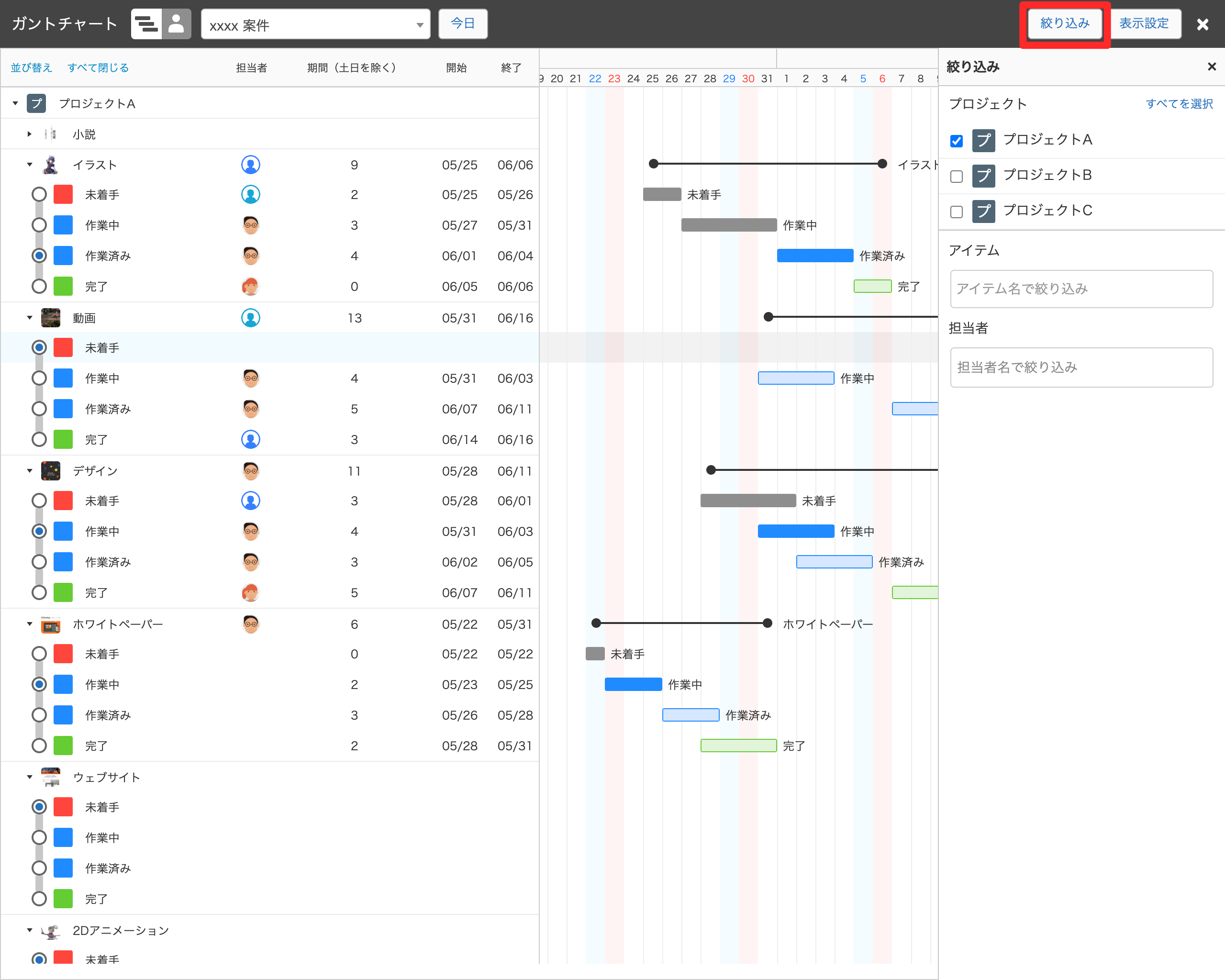Select 未着手 radio under デザイン
Image resolution: width=1225 pixels, height=980 pixels.
coord(39,501)
